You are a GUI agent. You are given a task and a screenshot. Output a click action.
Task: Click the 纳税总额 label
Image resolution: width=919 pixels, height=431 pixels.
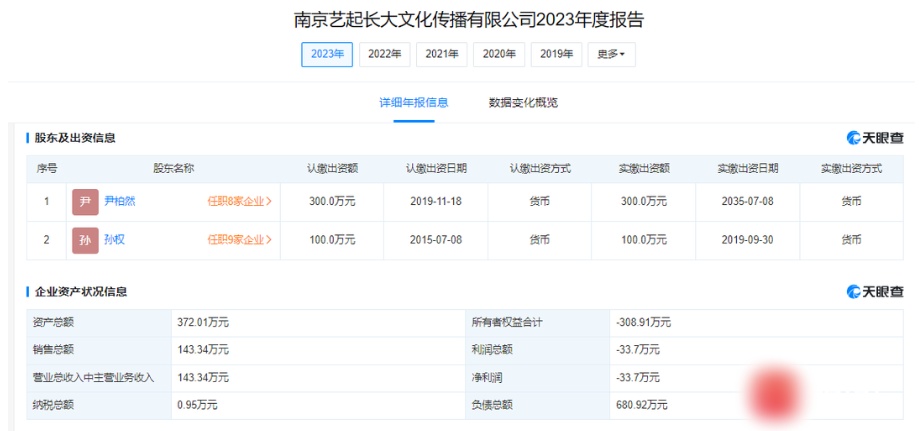tap(54, 405)
